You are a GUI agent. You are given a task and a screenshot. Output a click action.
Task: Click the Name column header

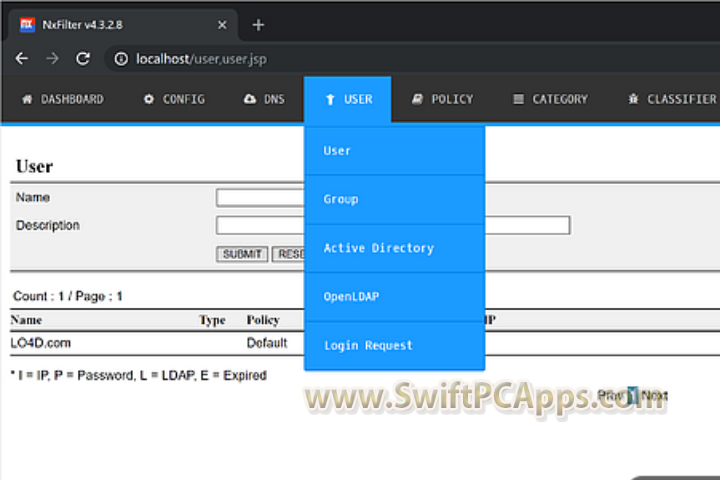click(26, 320)
